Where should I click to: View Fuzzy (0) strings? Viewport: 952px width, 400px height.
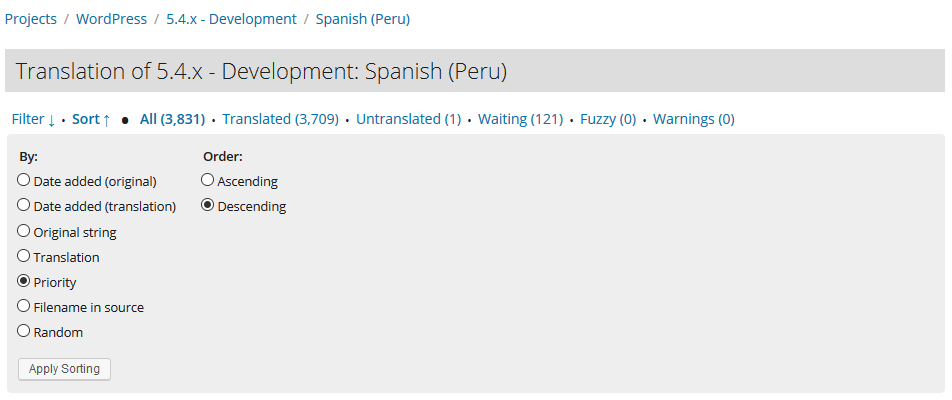(x=608, y=119)
